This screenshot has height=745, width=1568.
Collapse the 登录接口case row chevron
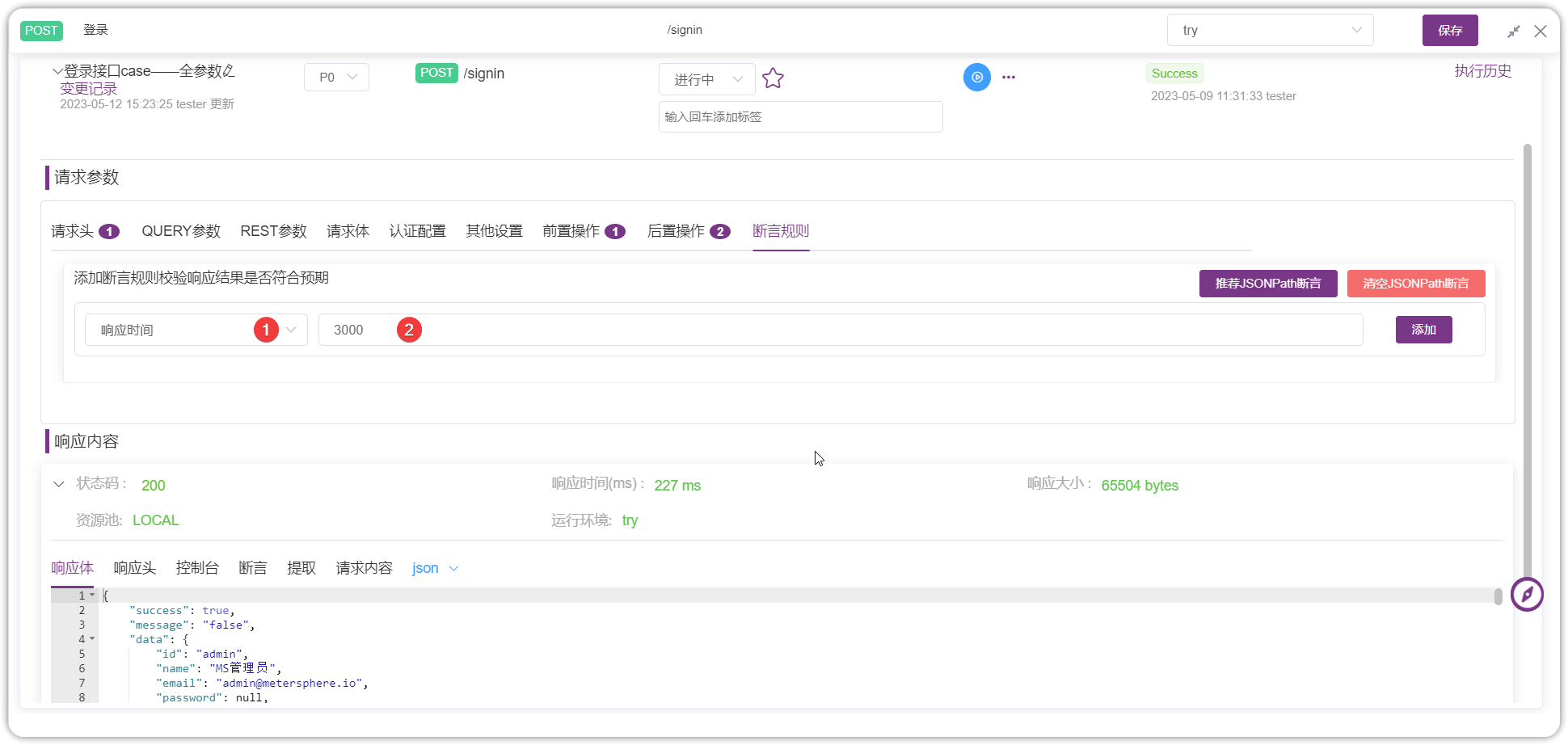coord(57,71)
